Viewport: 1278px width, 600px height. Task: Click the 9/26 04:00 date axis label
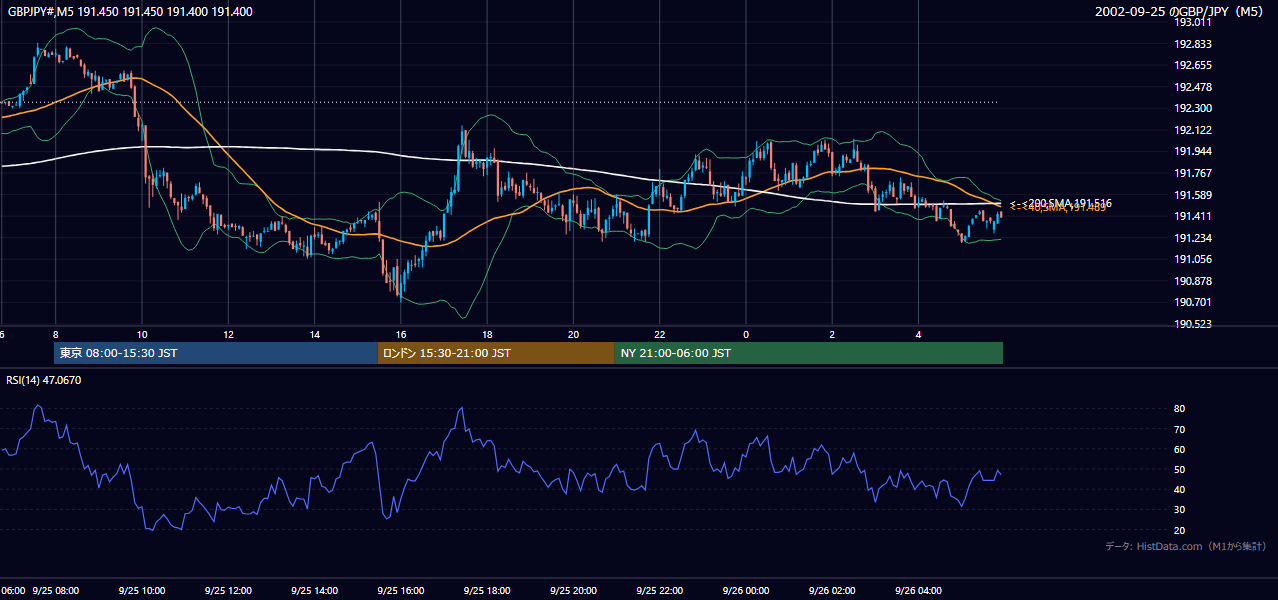click(918, 590)
